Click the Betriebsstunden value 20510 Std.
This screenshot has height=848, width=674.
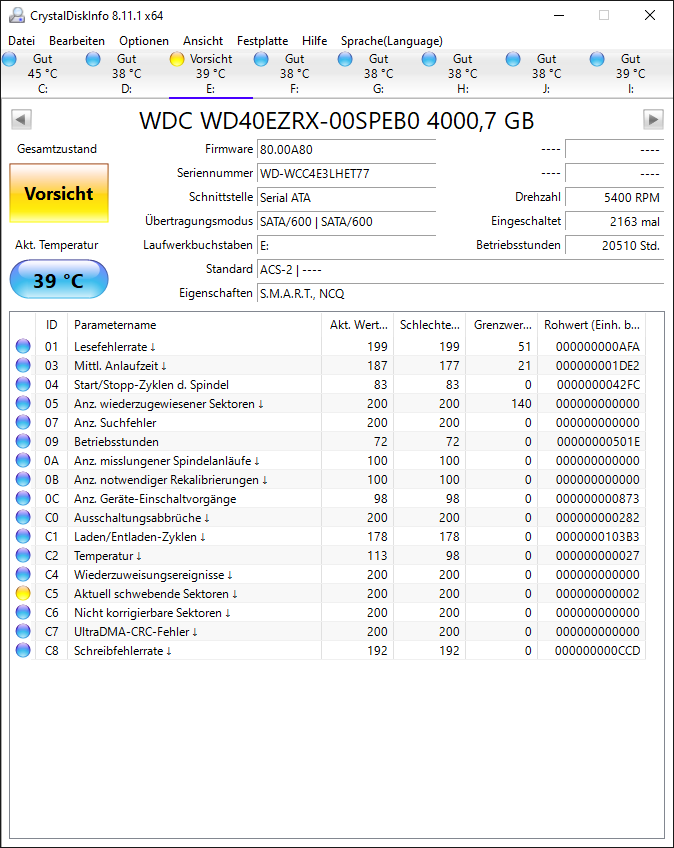coord(614,246)
